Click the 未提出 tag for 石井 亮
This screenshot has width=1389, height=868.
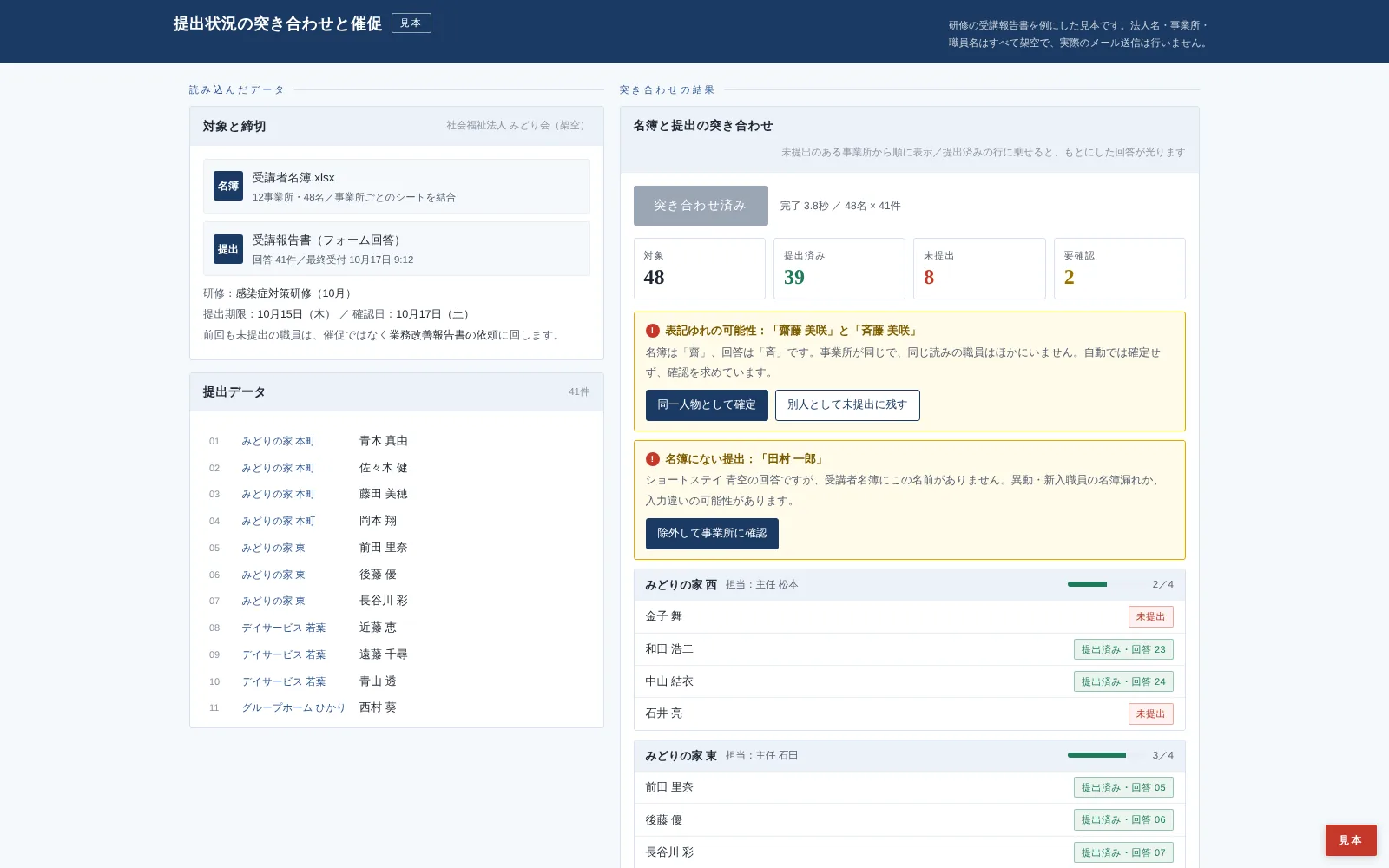pyautogui.click(x=1150, y=713)
